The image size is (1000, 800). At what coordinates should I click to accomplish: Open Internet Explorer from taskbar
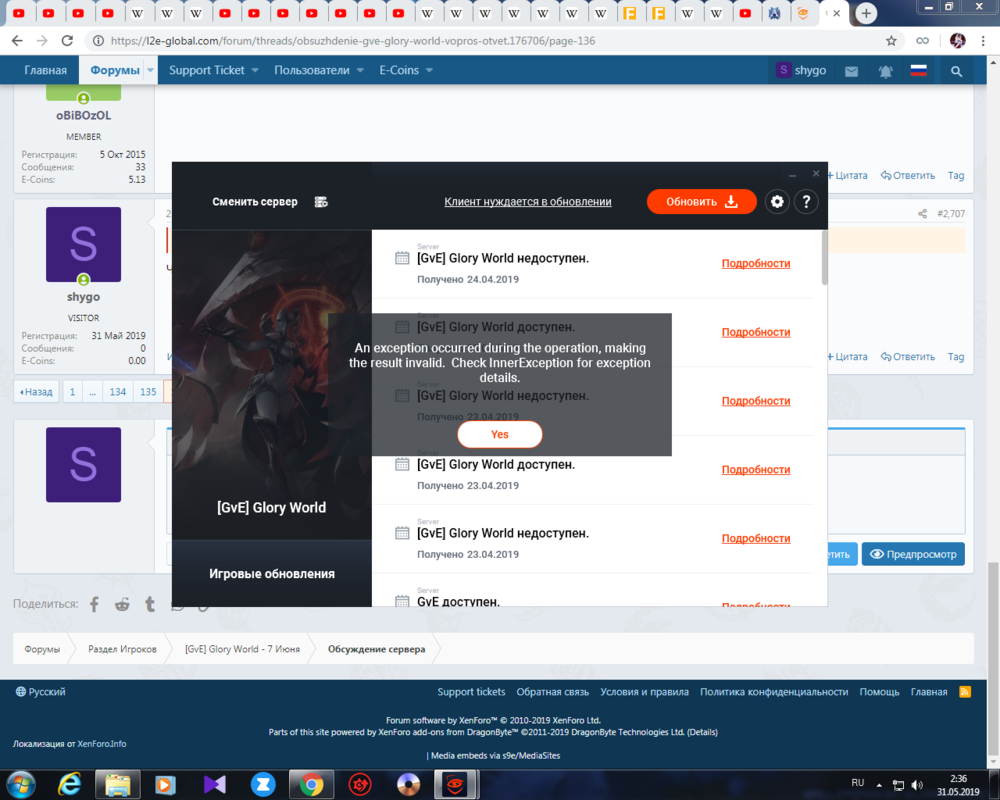(70, 783)
